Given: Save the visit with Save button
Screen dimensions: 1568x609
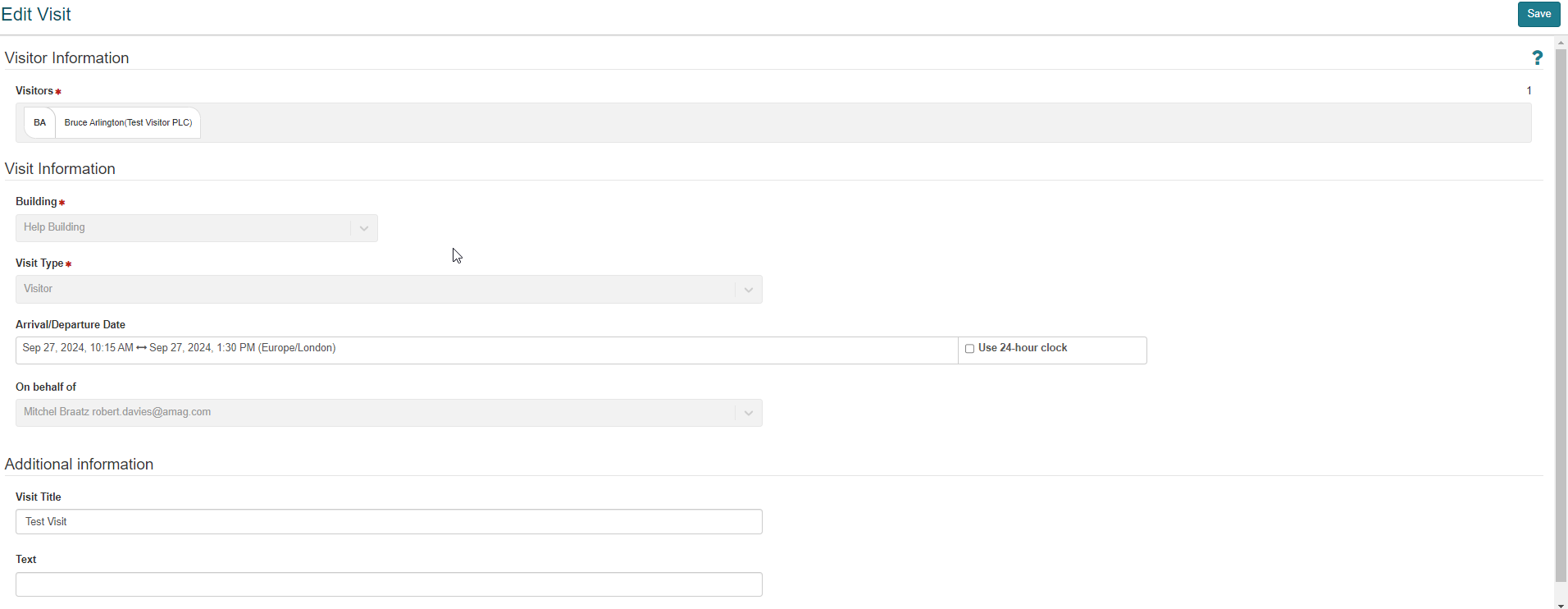Looking at the screenshot, I should click(1538, 14).
